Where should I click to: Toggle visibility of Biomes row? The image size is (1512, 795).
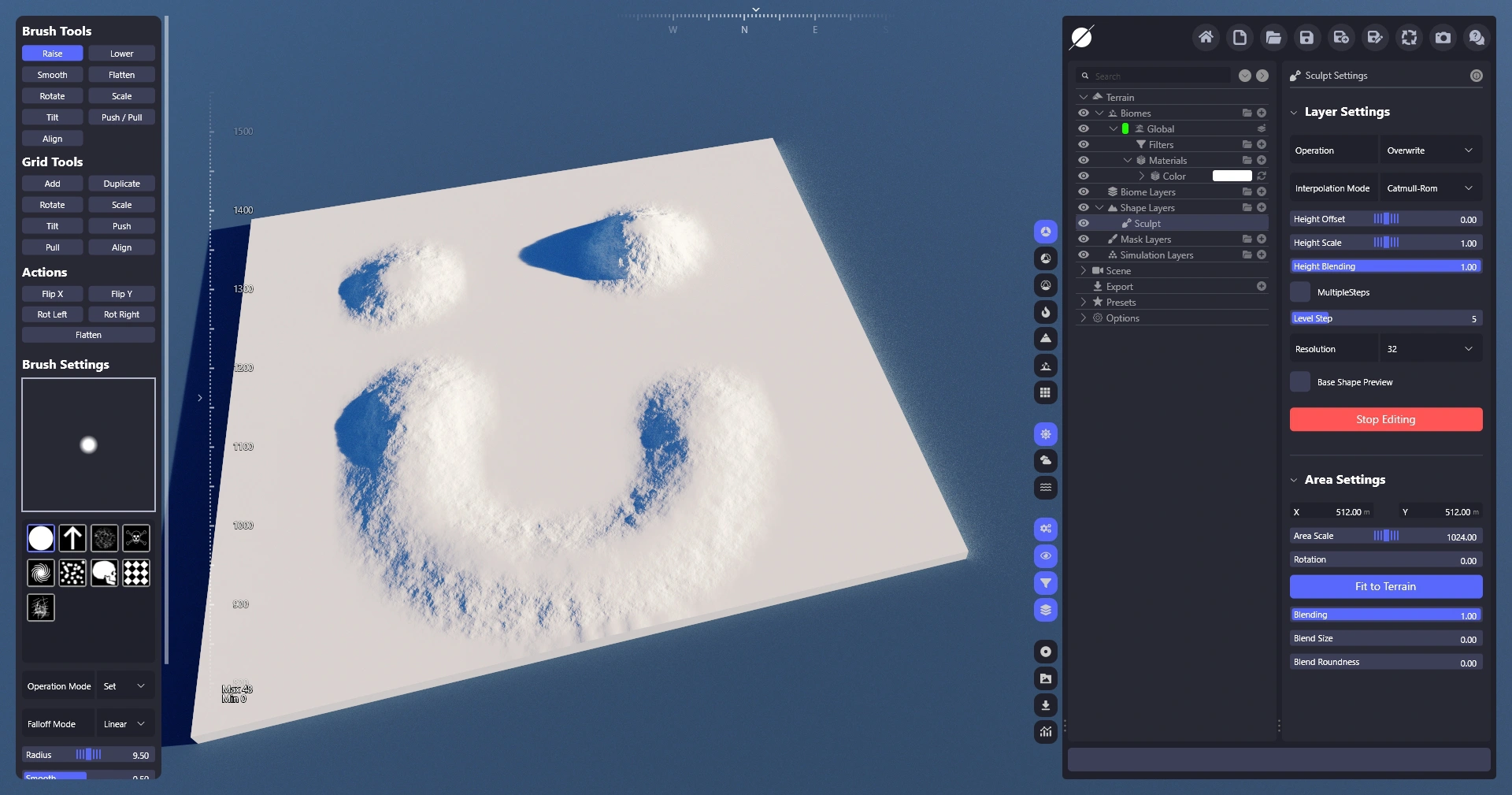tap(1084, 113)
